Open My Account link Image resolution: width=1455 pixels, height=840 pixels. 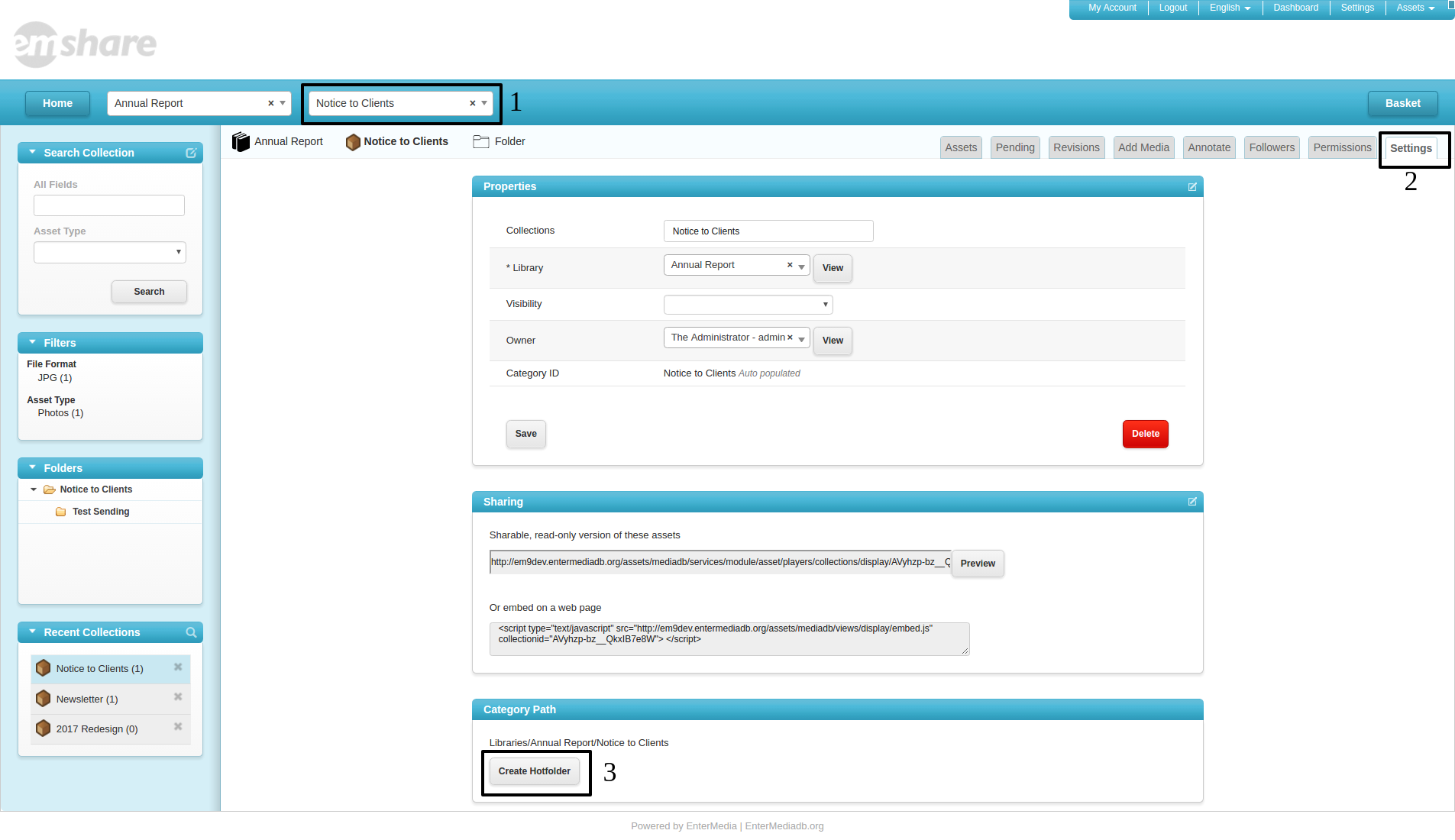pyautogui.click(x=1112, y=8)
